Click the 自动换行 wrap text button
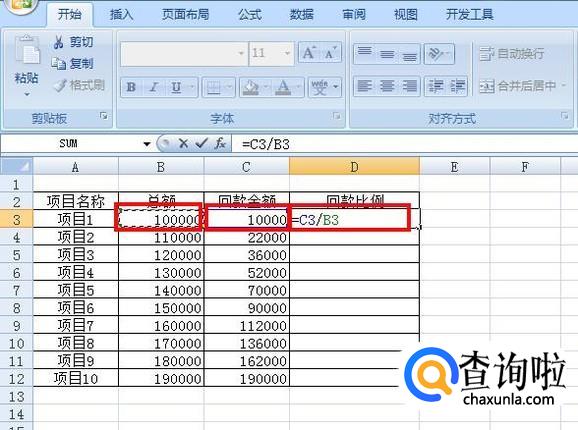 pyautogui.click(x=512, y=54)
